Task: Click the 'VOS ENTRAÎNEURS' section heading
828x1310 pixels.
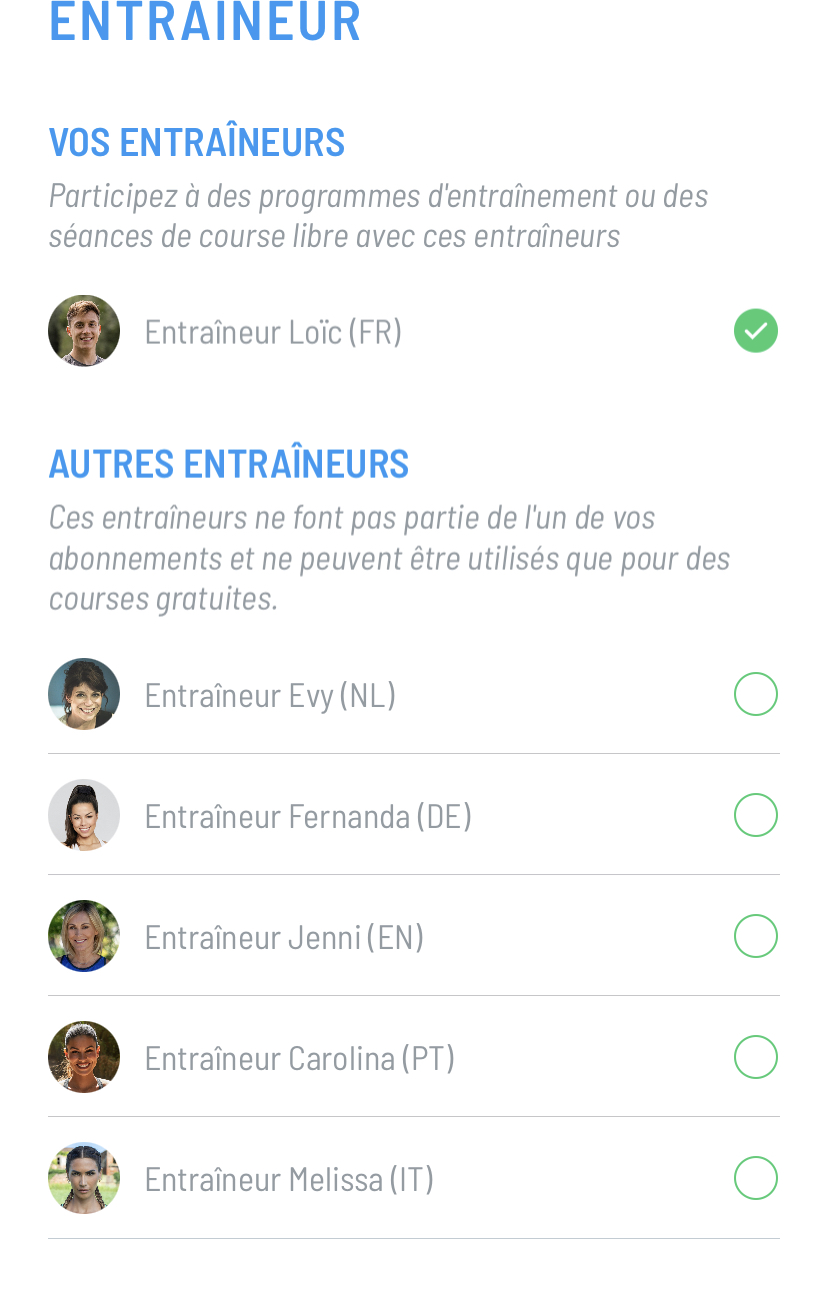Action: pyautogui.click(x=197, y=142)
